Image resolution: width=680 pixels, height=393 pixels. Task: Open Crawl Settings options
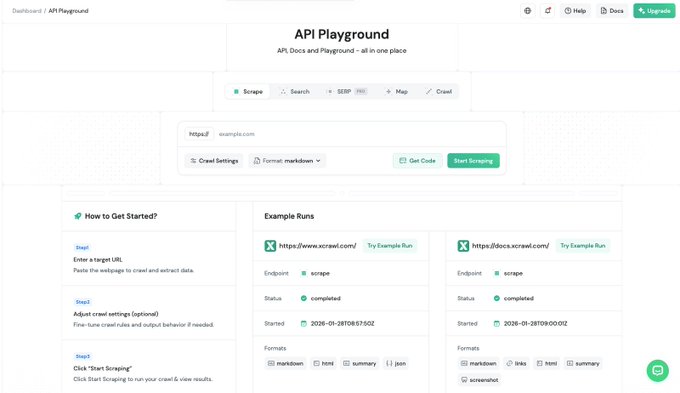(214, 161)
